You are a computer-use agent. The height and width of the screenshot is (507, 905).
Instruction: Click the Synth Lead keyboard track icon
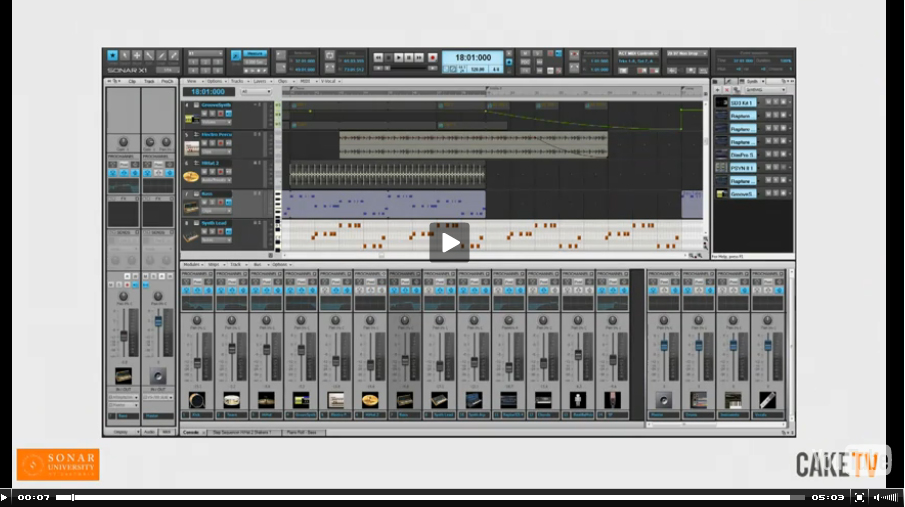(191, 237)
